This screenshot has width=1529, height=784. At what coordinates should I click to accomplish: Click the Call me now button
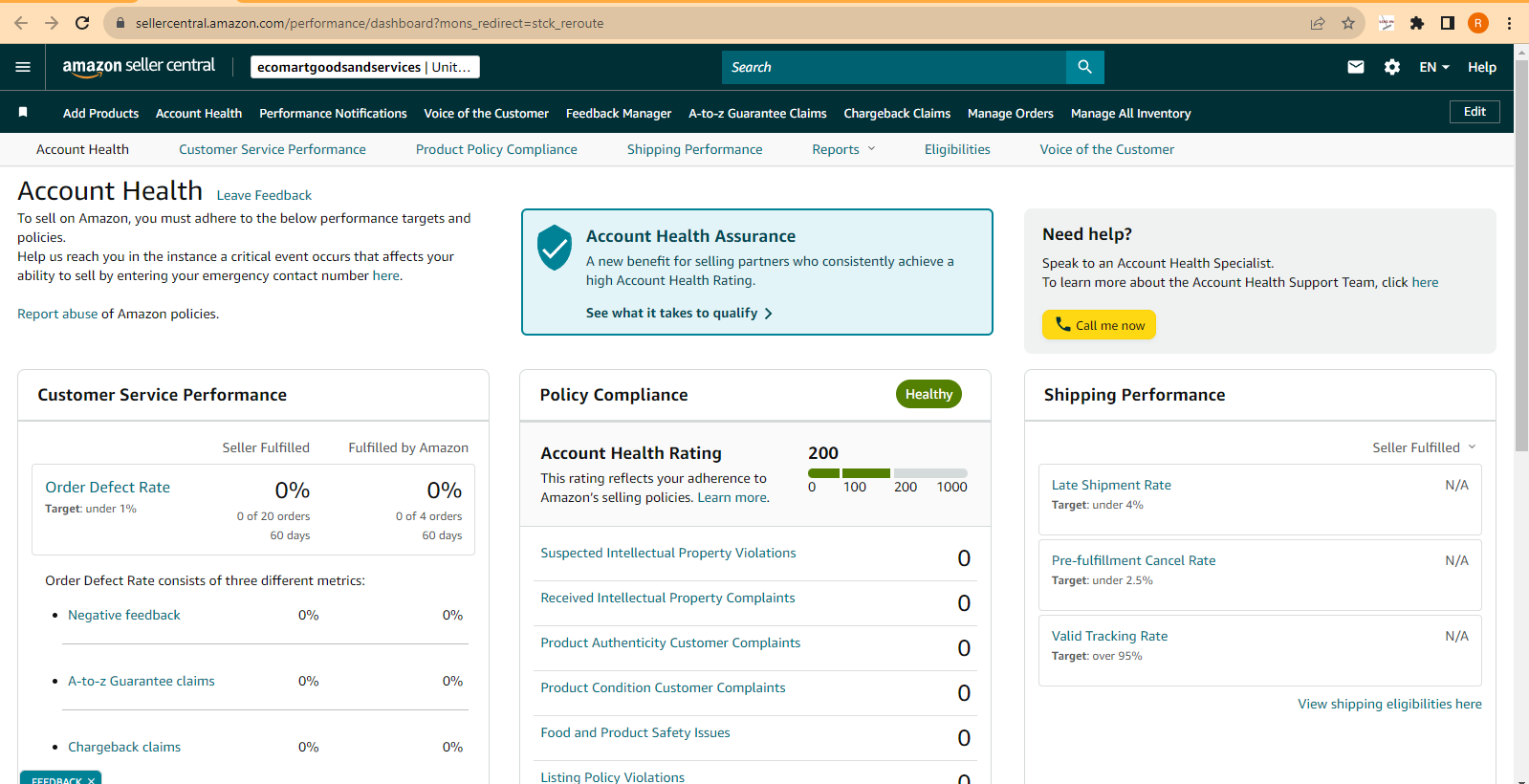(x=1099, y=325)
